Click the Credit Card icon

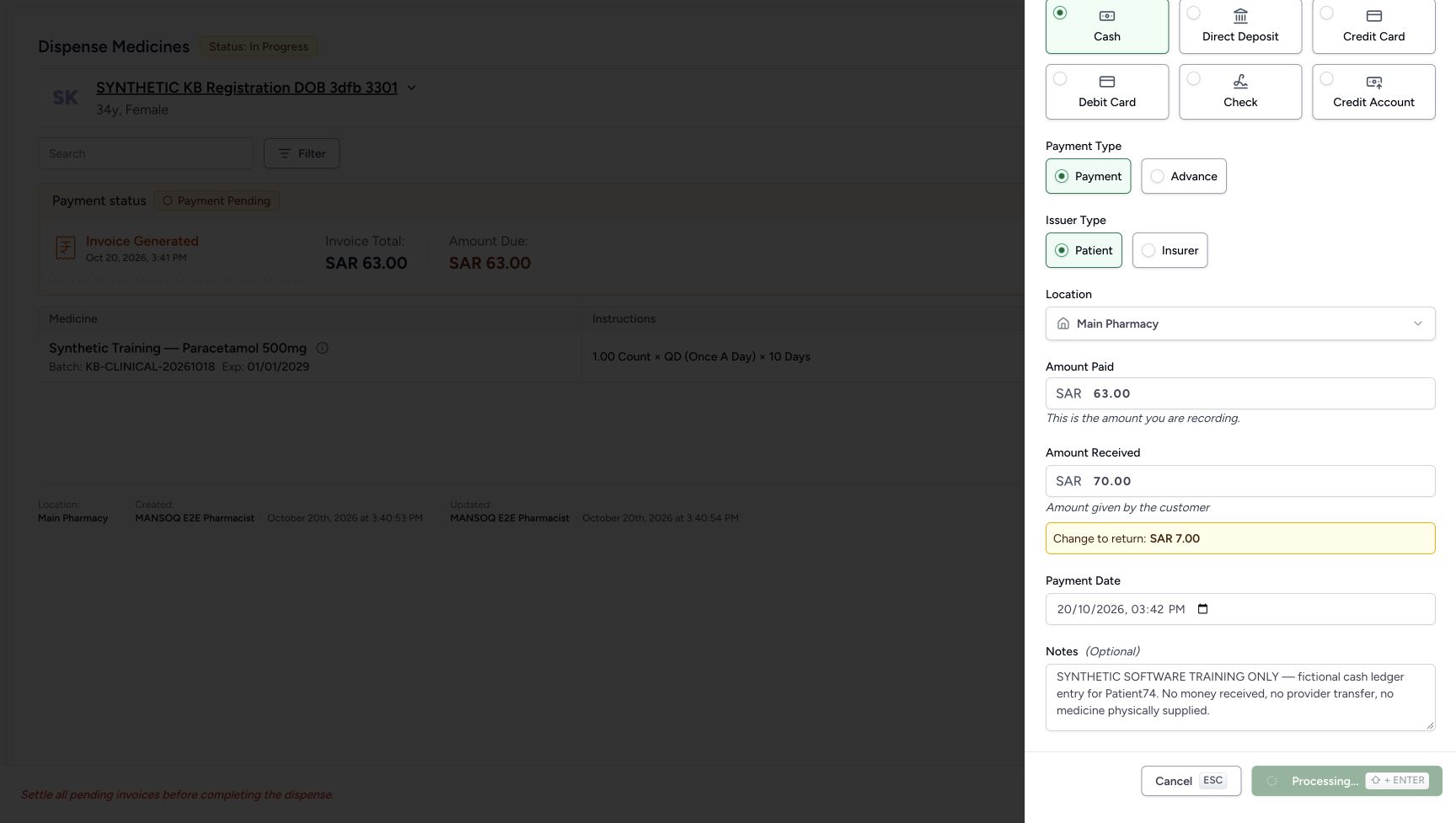(1373, 16)
